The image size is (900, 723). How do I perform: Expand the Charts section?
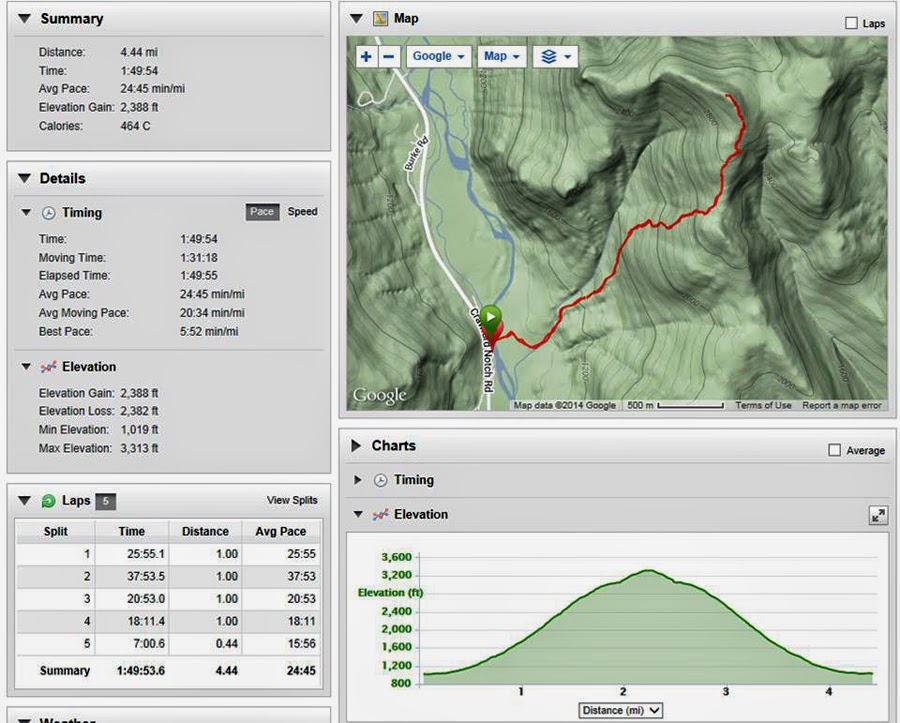[355, 446]
